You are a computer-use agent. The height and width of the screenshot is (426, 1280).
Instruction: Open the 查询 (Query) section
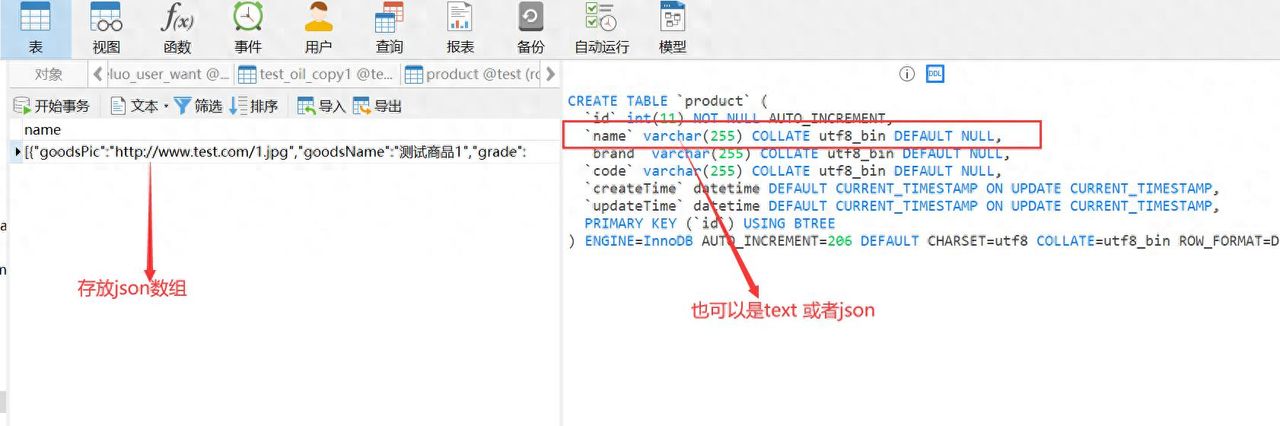pyautogui.click(x=389, y=29)
